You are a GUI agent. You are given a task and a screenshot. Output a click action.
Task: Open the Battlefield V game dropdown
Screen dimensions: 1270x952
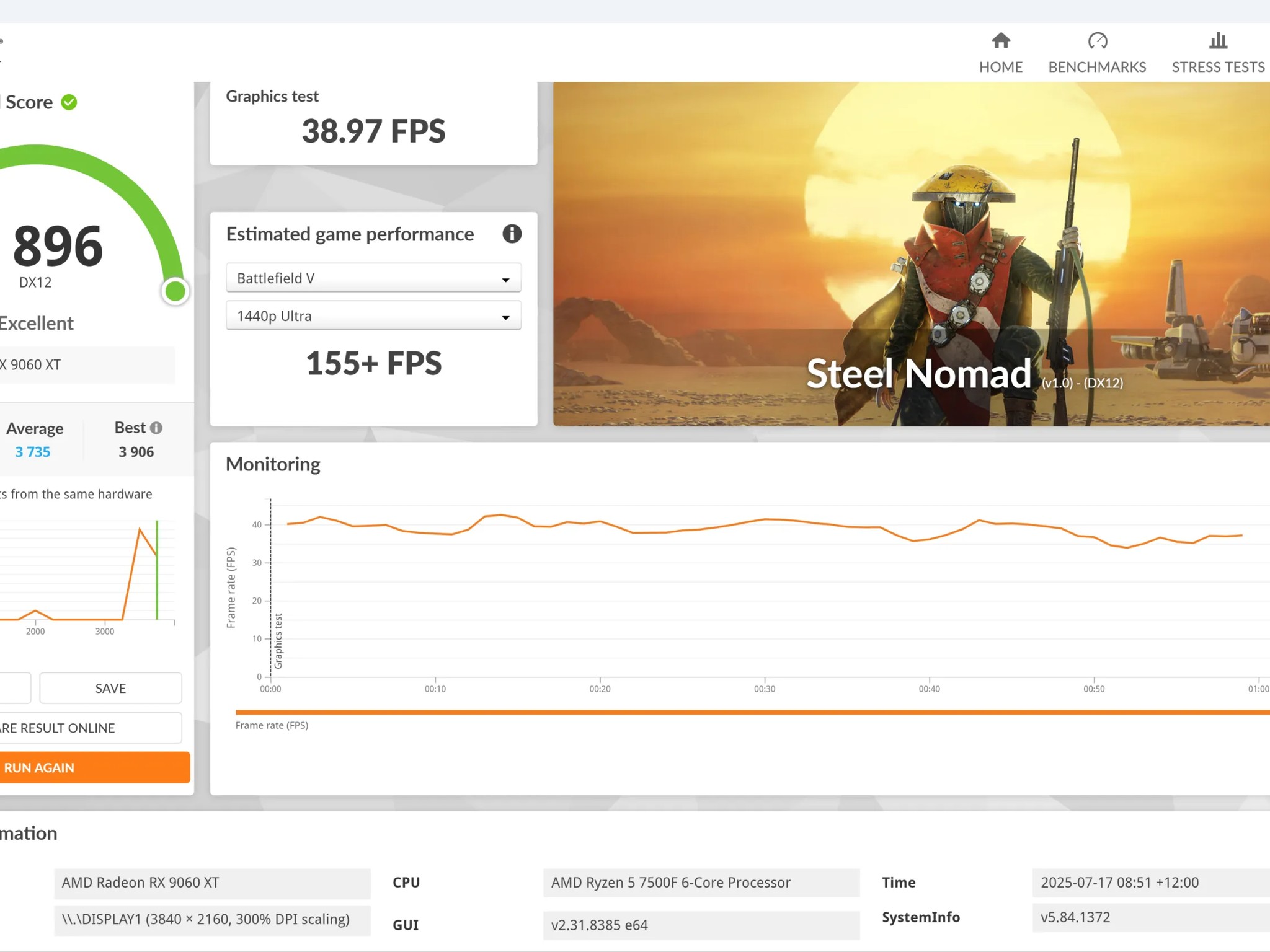pyautogui.click(x=373, y=278)
